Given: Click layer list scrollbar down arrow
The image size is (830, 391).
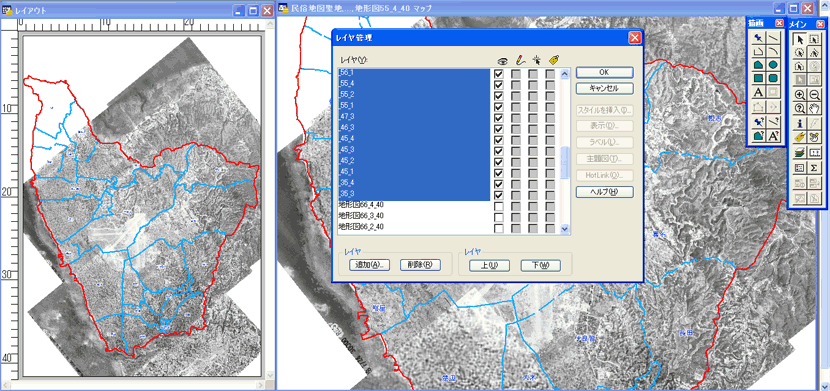Looking at the screenshot, I should click(564, 229).
